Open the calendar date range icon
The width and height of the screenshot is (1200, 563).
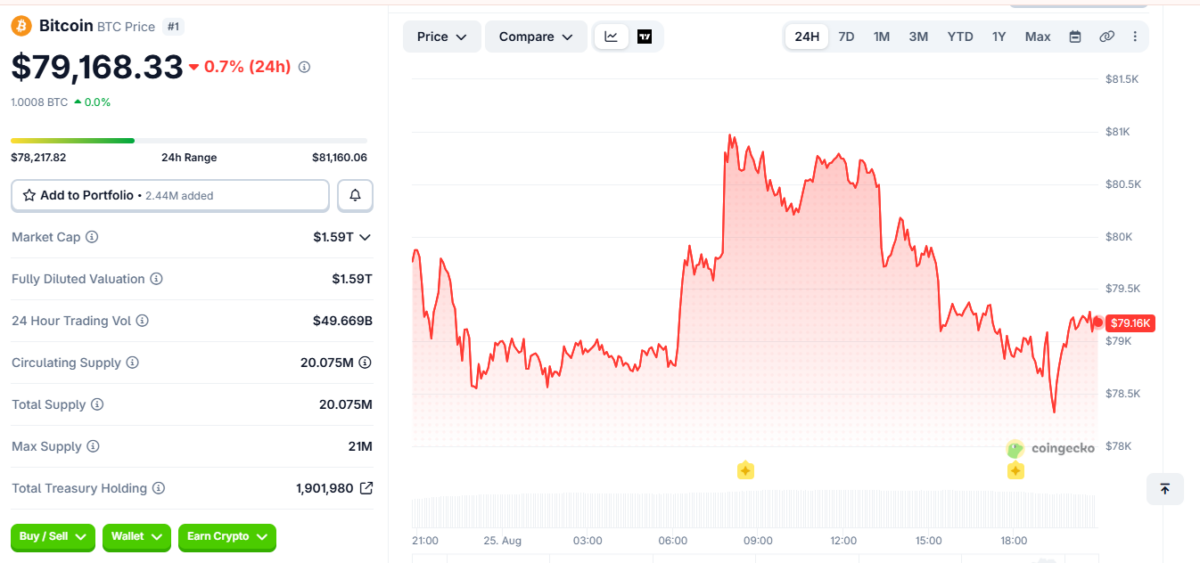(x=1075, y=37)
